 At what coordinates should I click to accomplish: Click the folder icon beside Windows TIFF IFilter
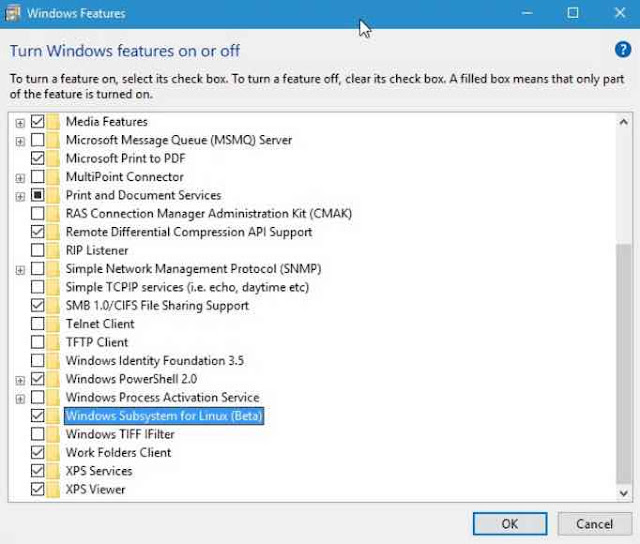point(53,434)
